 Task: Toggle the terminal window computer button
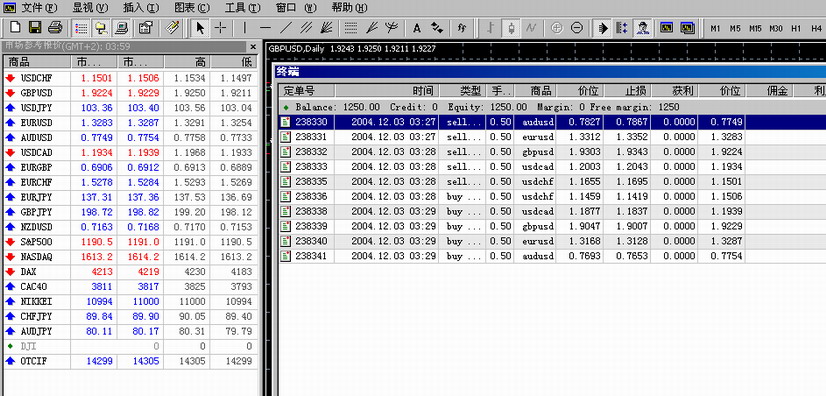point(122,28)
